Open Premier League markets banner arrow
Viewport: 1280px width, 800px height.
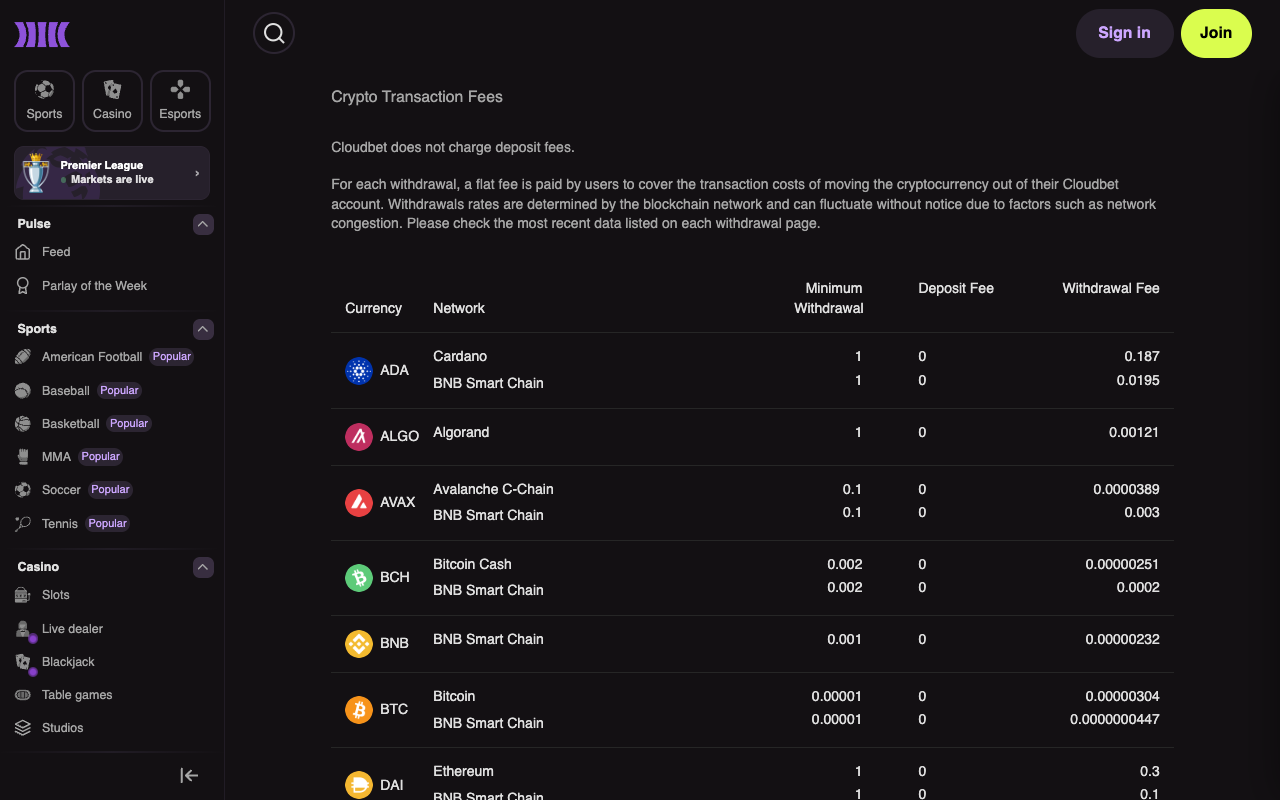click(197, 173)
